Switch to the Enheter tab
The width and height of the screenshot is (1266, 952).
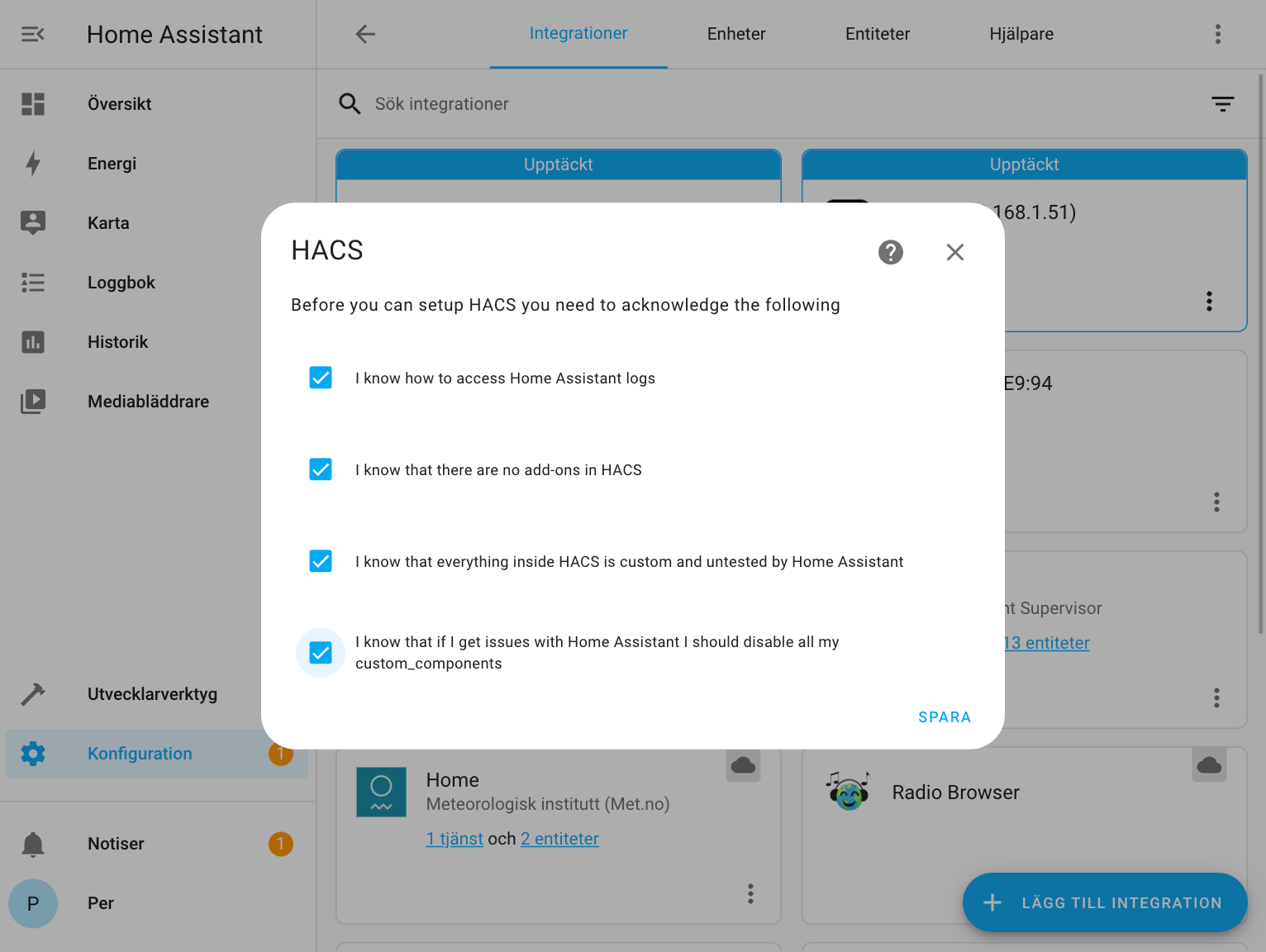point(735,34)
